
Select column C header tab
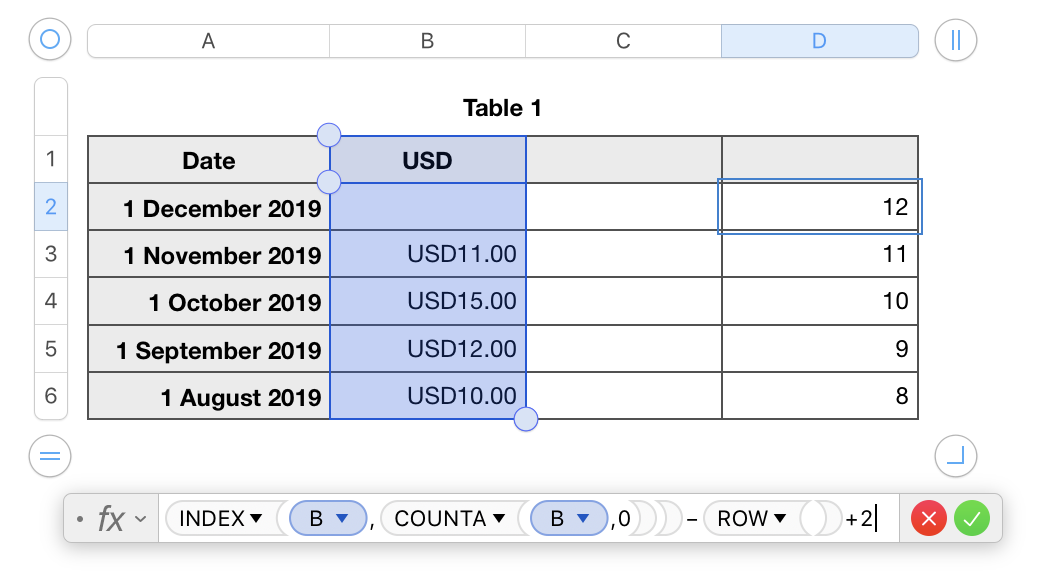coord(623,41)
